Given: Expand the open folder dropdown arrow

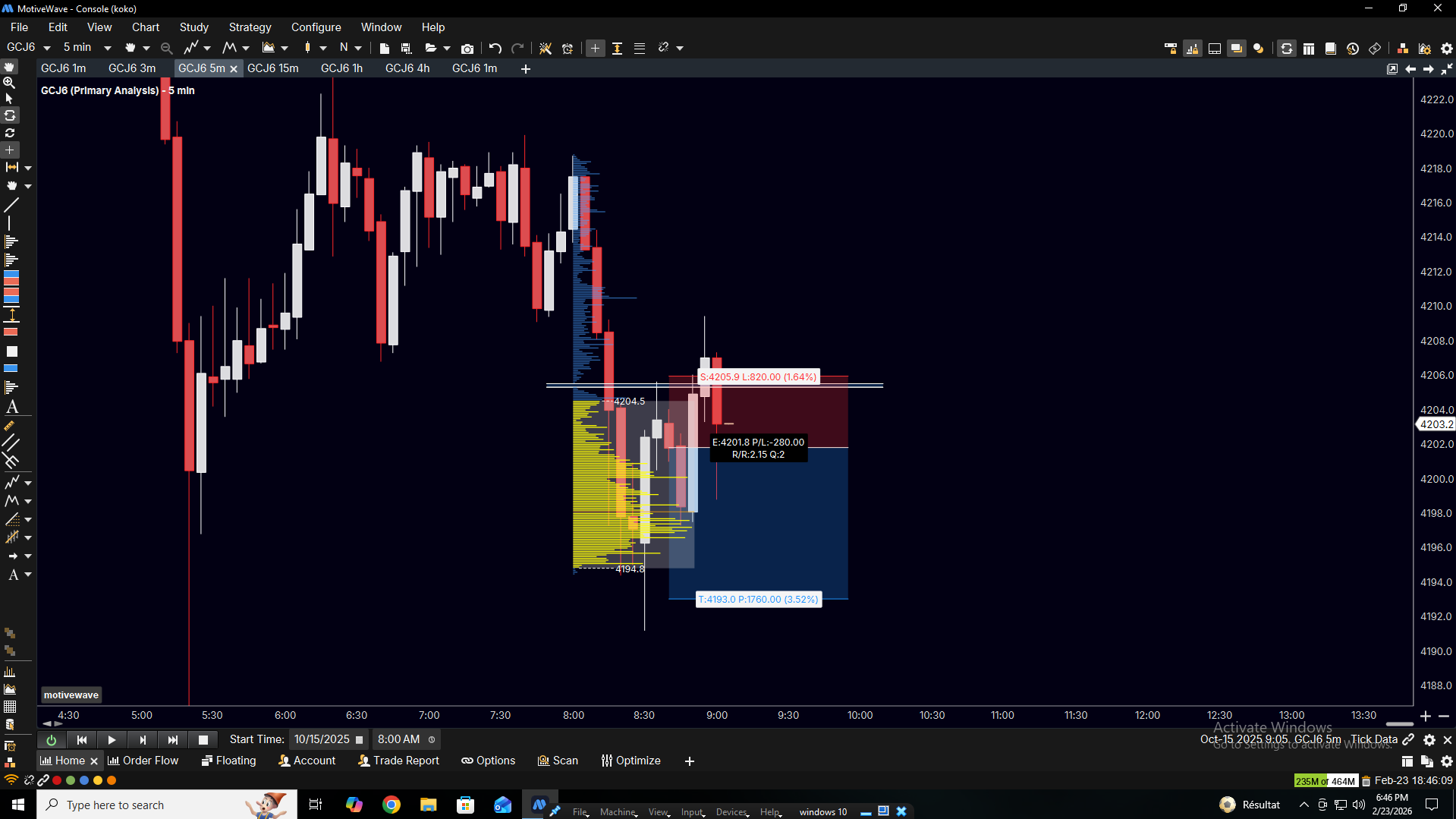Looking at the screenshot, I should [x=447, y=48].
